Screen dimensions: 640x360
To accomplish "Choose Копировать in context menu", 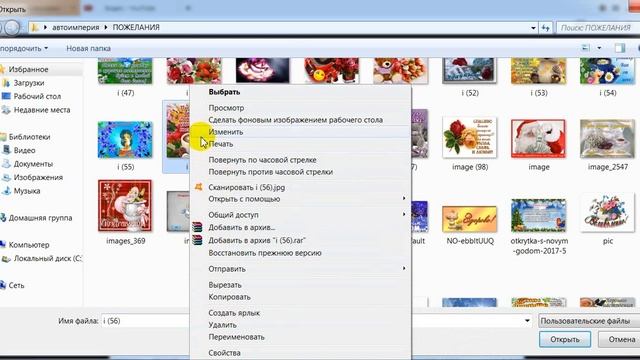I will [x=229, y=297].
